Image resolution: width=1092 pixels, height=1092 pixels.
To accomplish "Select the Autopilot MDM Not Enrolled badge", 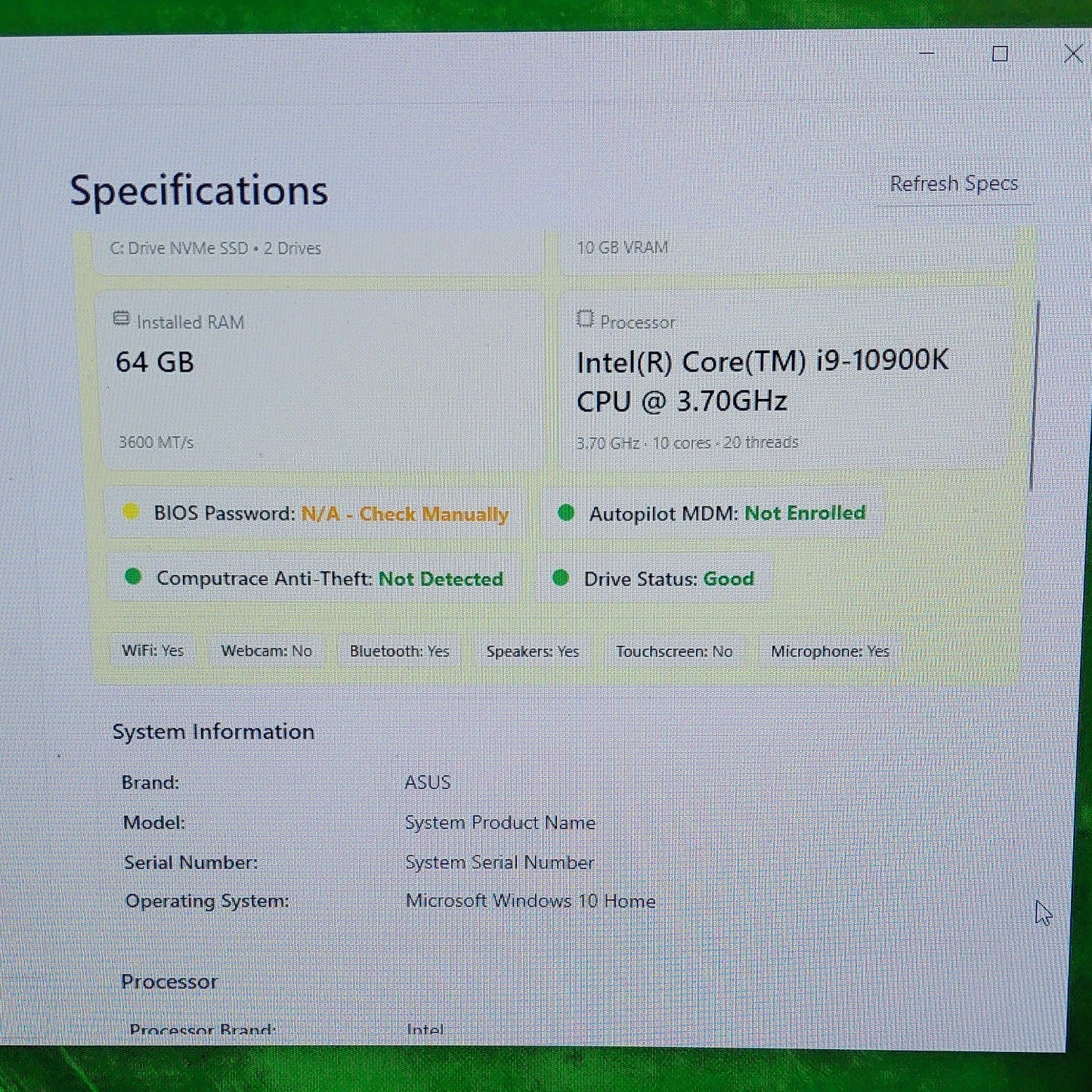I will tap(714, 513).
